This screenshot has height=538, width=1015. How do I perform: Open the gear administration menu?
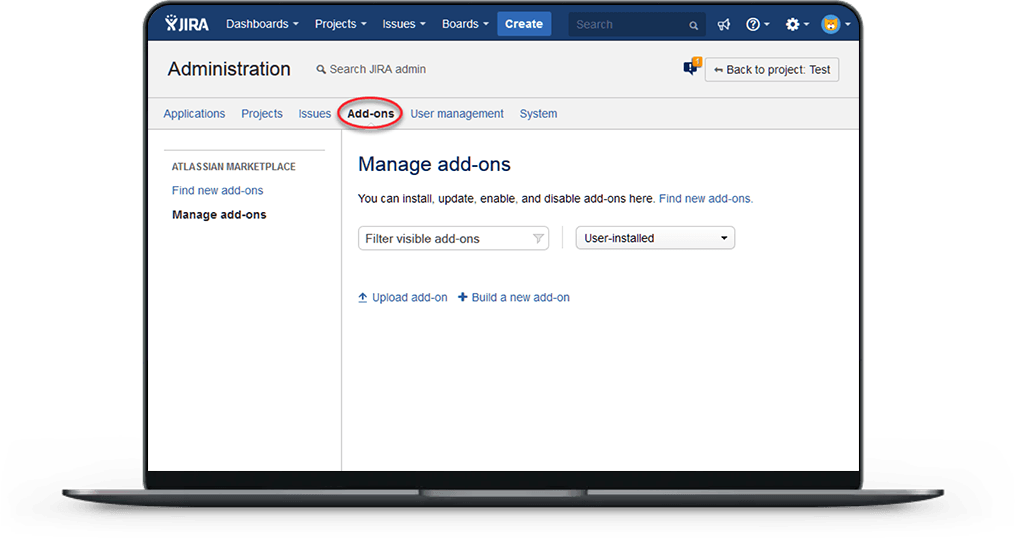pyautogui.click(x=797, y=25)
